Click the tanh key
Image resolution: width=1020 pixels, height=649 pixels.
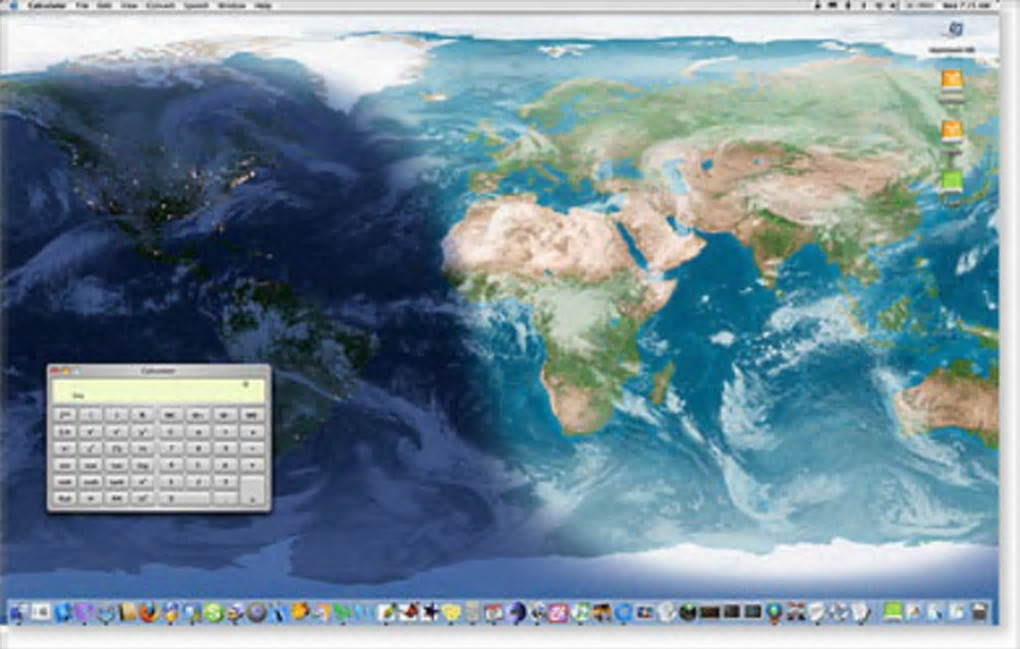[x=116, y=482]
